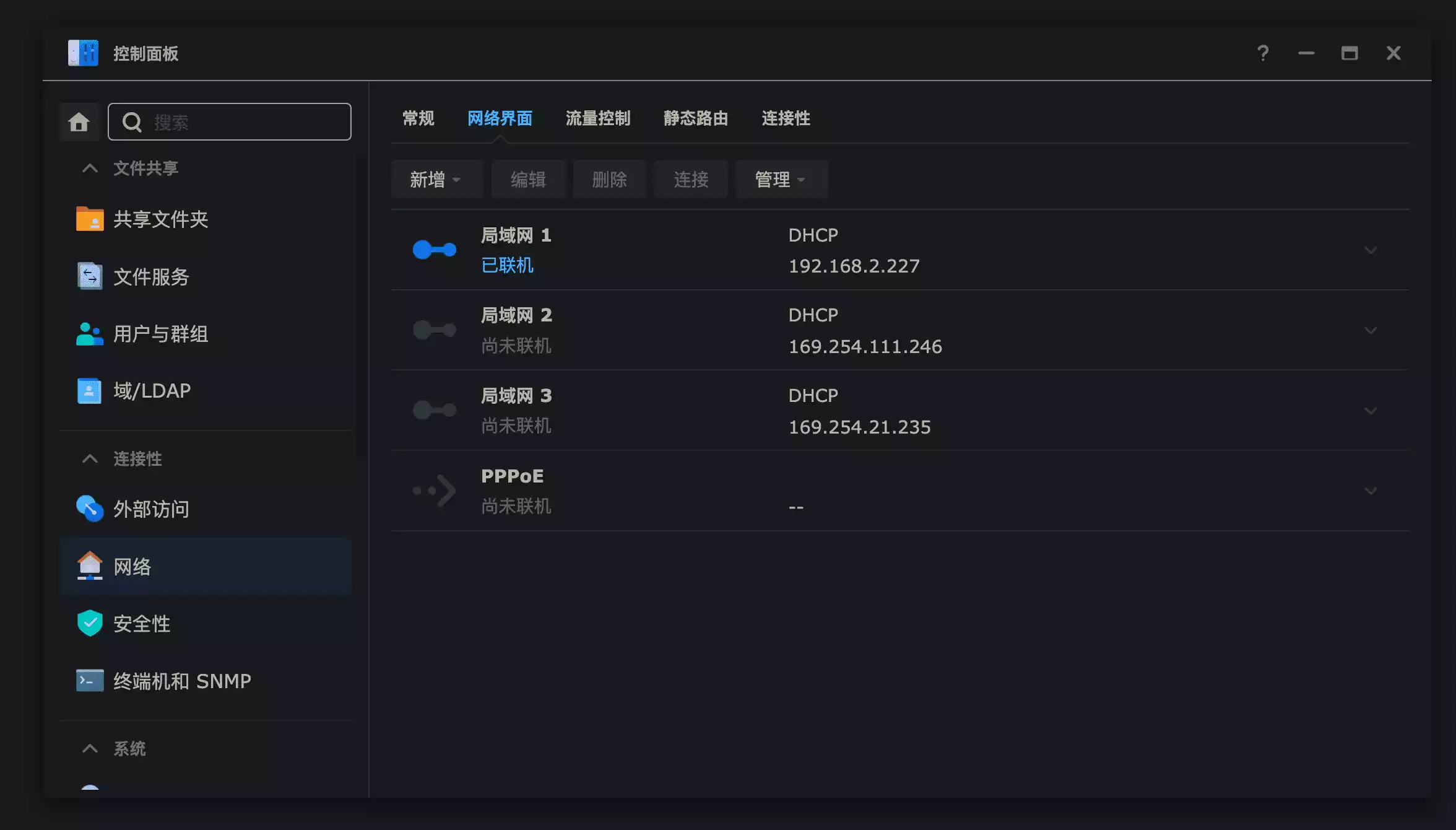Click the 搜索 search input field
This screenshot has height=830, width=1456.
248,122
